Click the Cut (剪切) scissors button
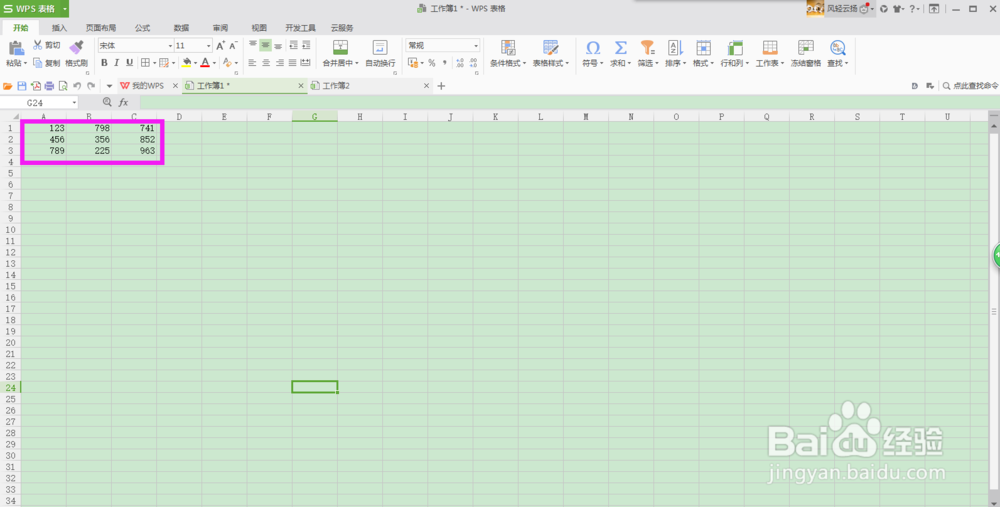The image size is (1000, 507). (47, 45)
